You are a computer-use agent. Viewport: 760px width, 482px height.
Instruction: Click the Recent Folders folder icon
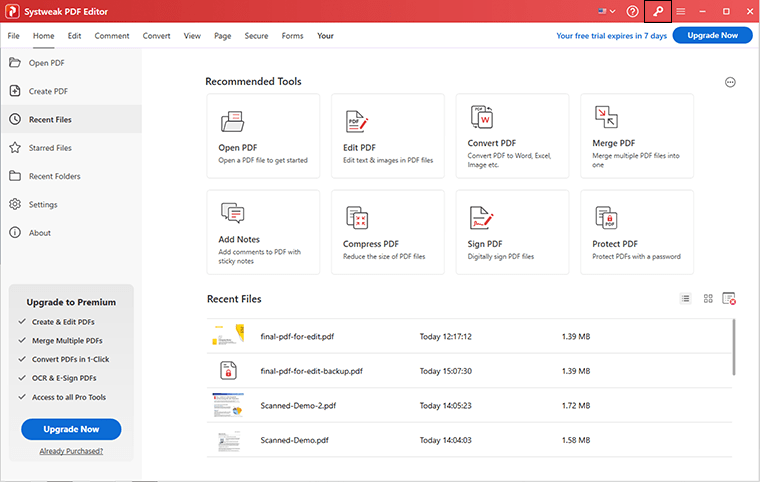click(x=15, y=176)
